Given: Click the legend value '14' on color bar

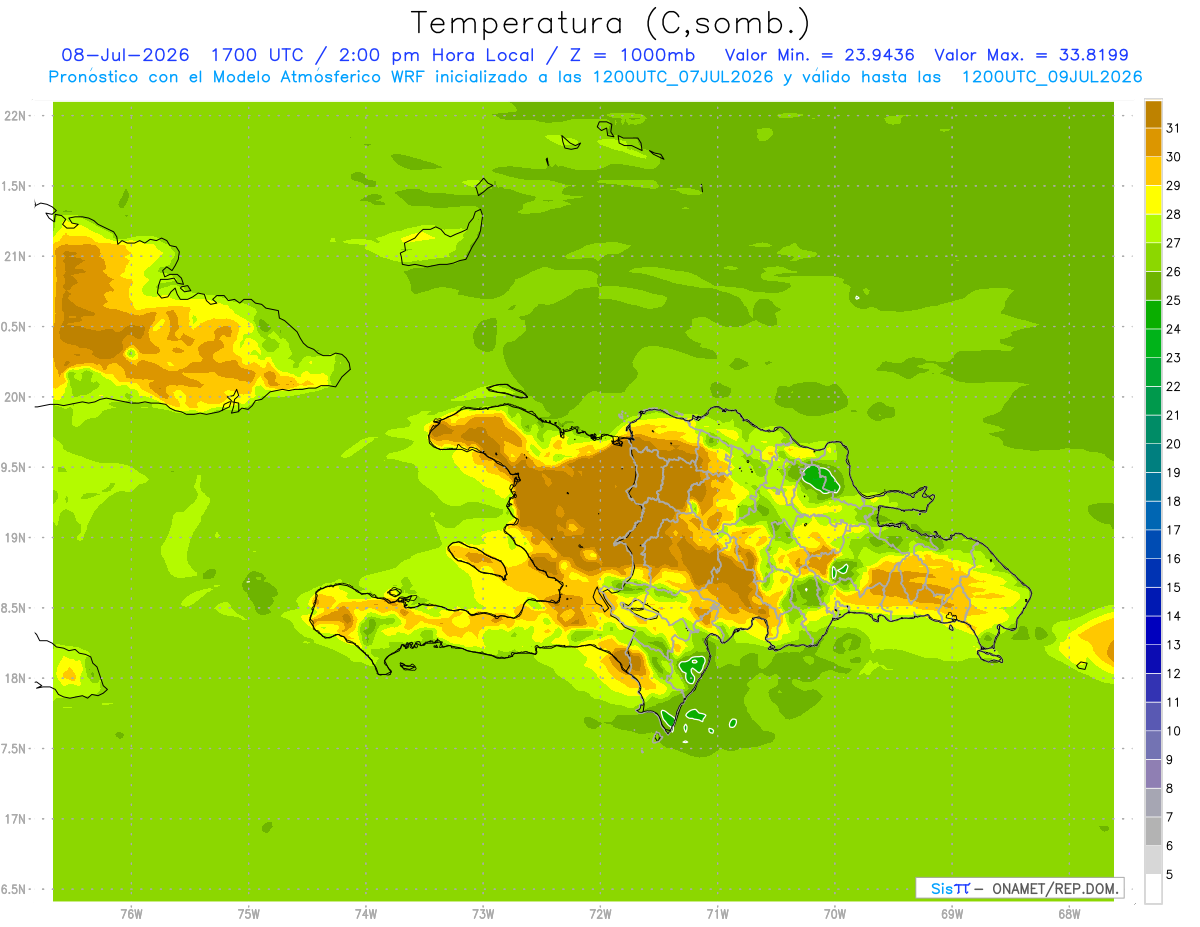Looking at the screenshot, I should (1172, 616).
